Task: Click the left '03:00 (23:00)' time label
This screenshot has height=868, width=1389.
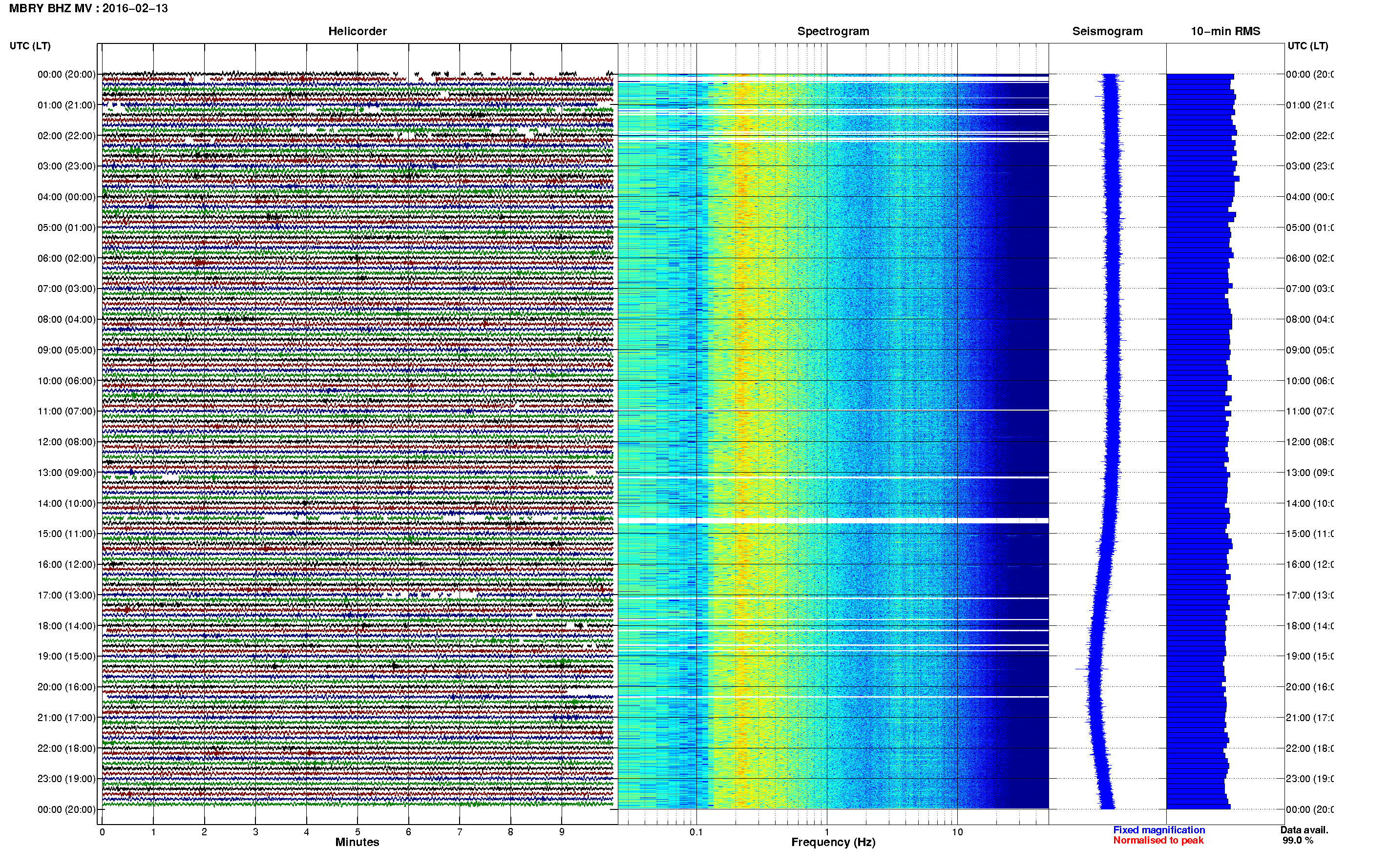Action: pos(66,166)
